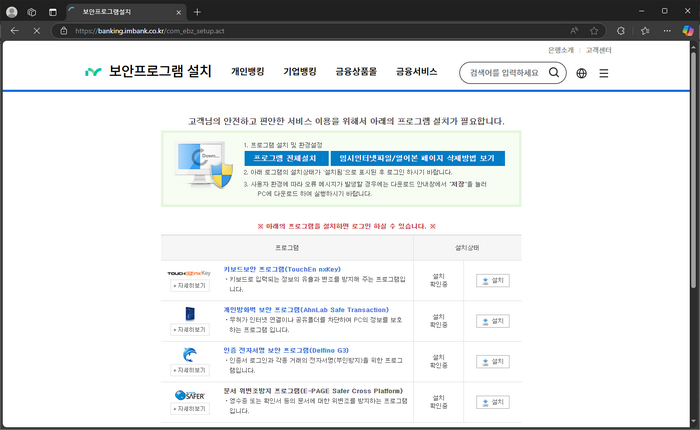Click the iM bank logo icon

pos(93,71)
